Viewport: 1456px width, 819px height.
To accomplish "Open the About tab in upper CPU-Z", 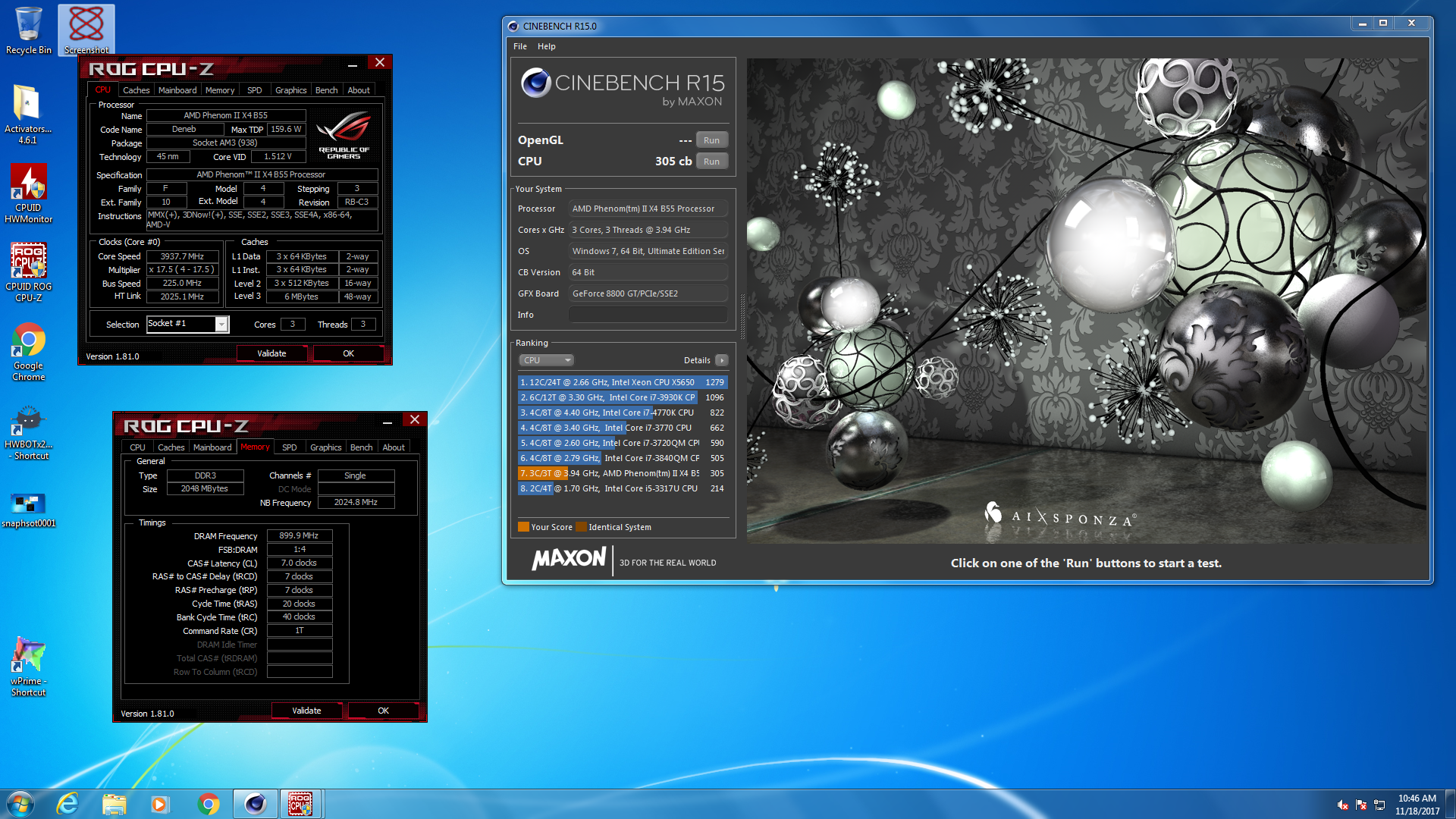I will [359, 90].
